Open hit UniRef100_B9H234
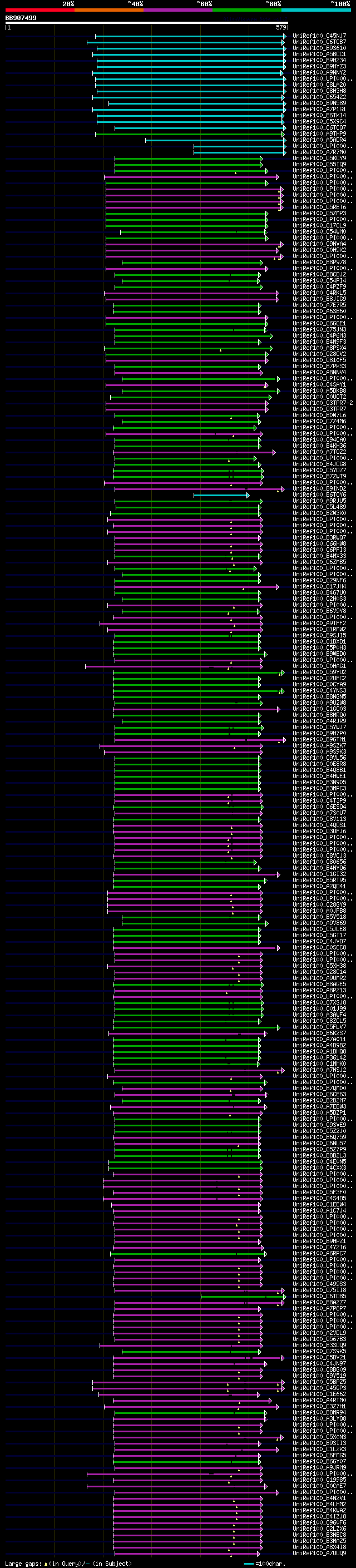356x1568 pixels. [319, 60]
